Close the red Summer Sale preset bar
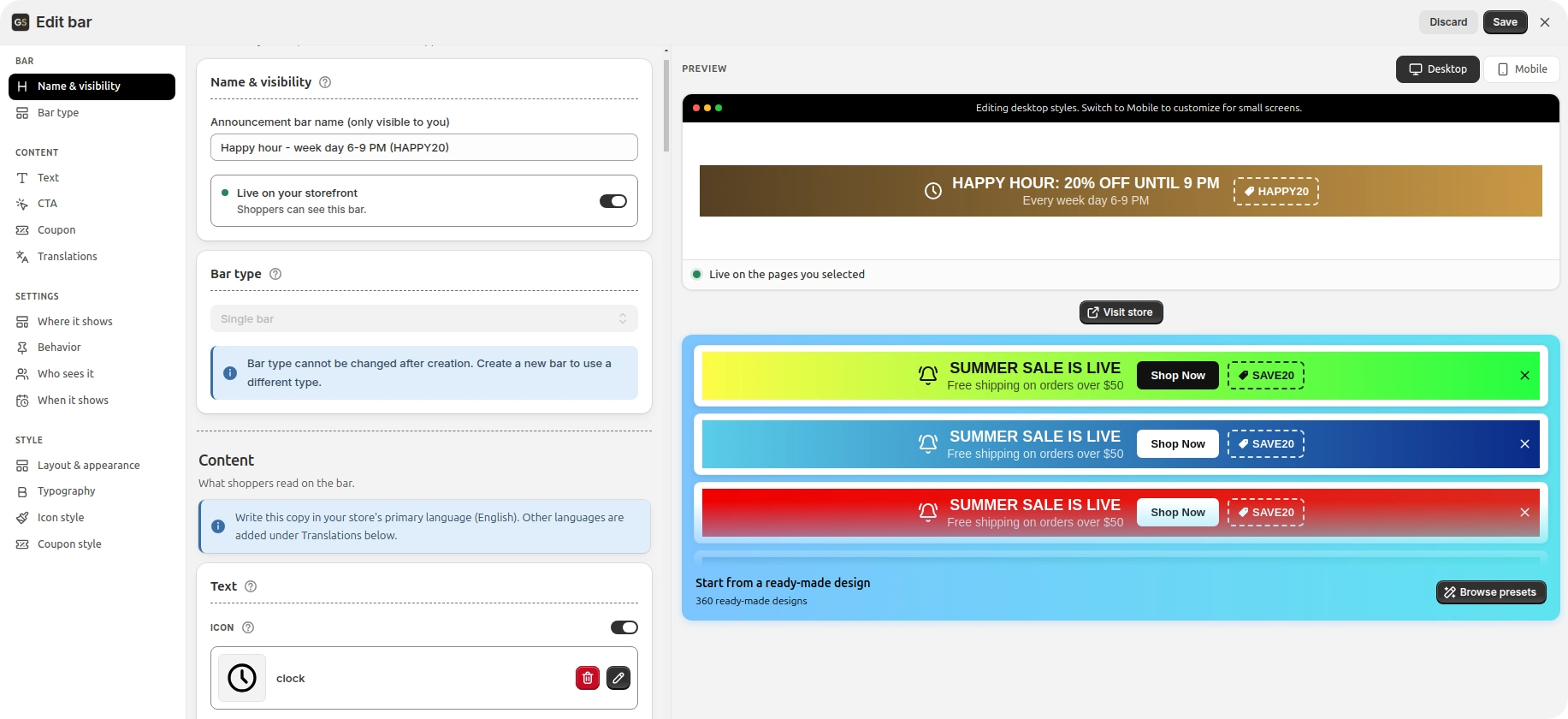The image size is (1568, 719). tap(1524, 513)
